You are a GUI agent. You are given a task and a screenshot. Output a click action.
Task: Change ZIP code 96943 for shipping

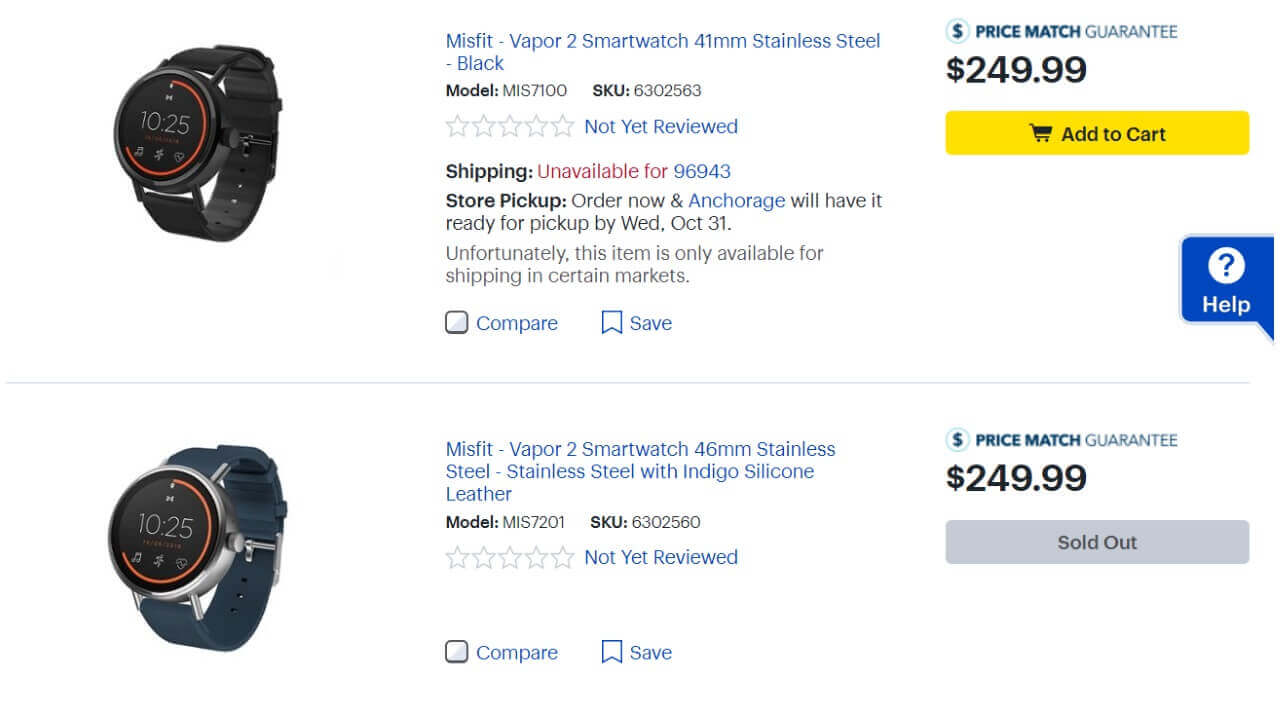(702, 171)
